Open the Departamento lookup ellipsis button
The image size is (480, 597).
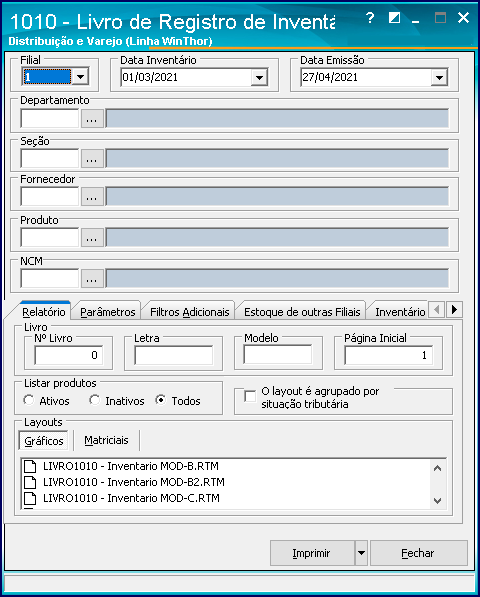pos(92,119)
